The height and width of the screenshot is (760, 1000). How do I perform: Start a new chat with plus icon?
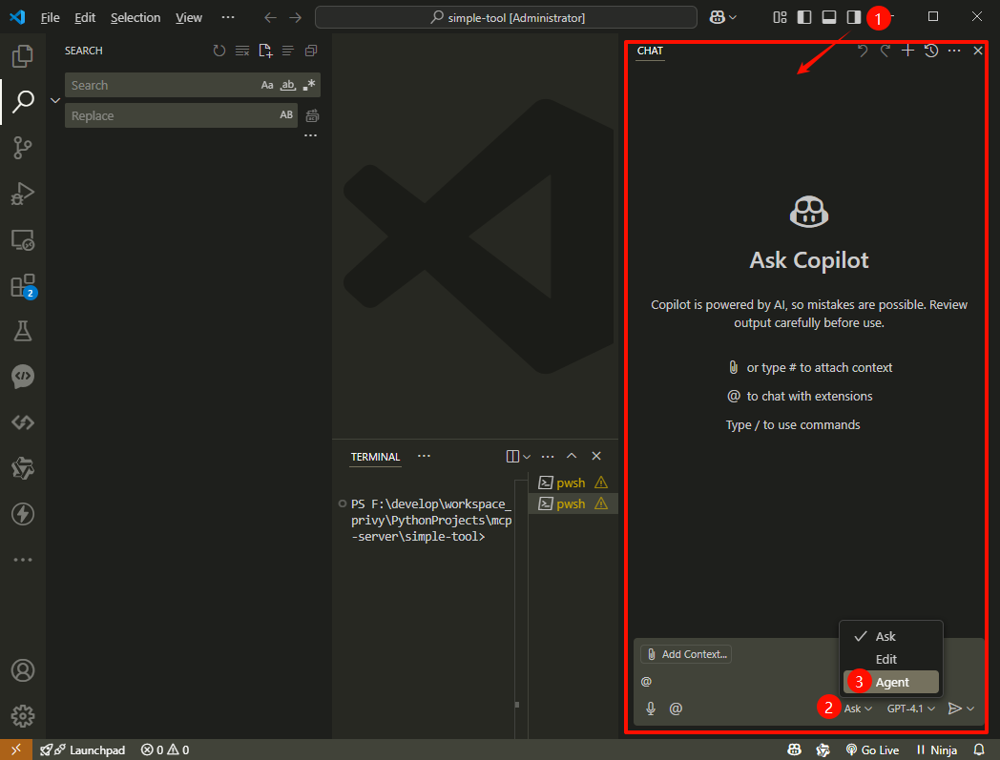click(908, 51)
